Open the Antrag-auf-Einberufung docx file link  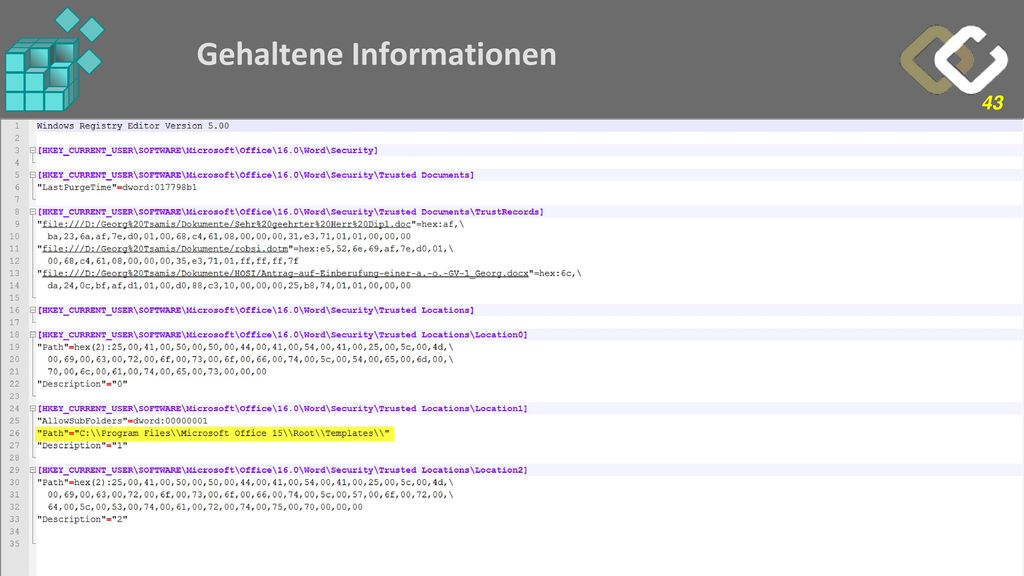pyautogui.click(x=285, y=274)
